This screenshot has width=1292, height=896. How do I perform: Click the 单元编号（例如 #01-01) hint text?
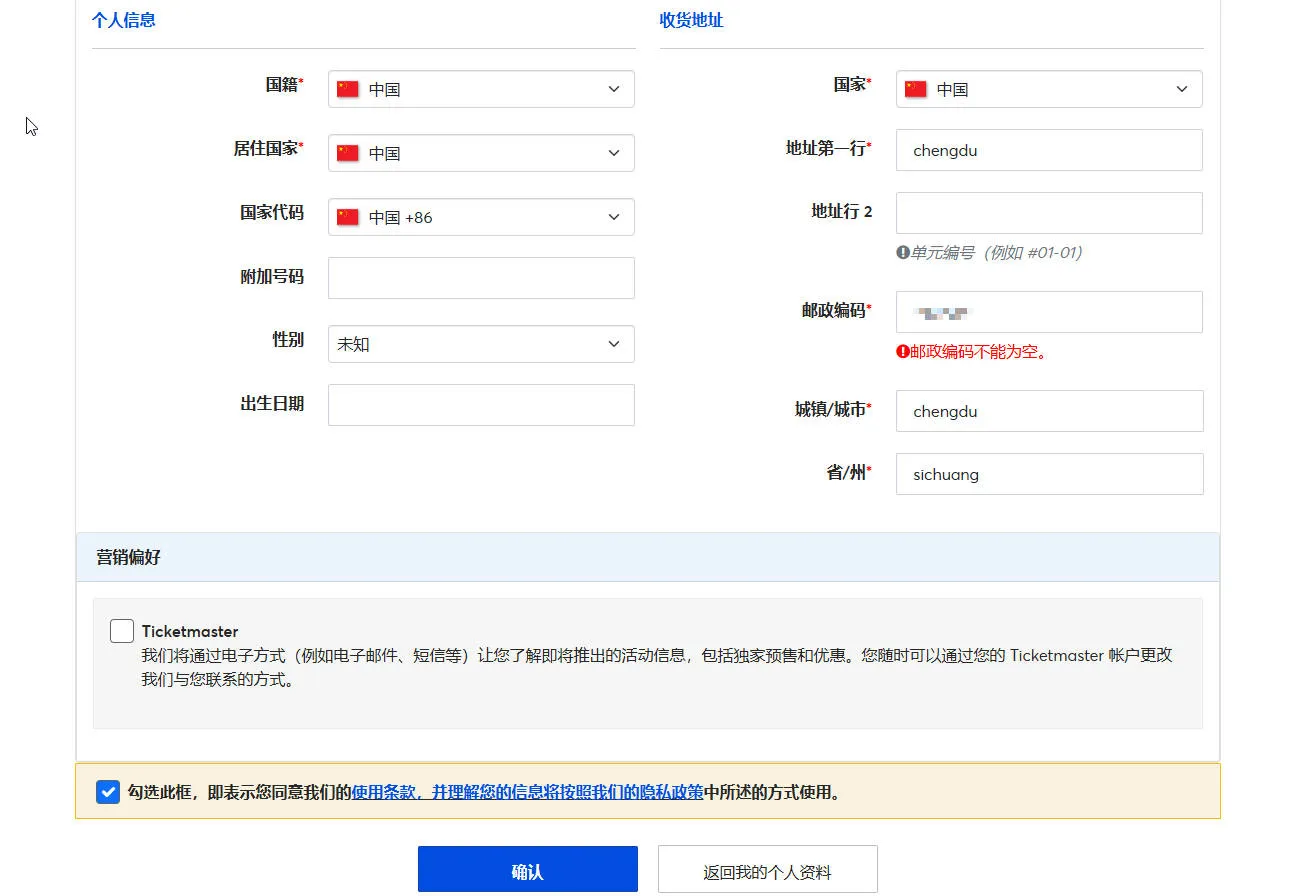click(996, 253)
